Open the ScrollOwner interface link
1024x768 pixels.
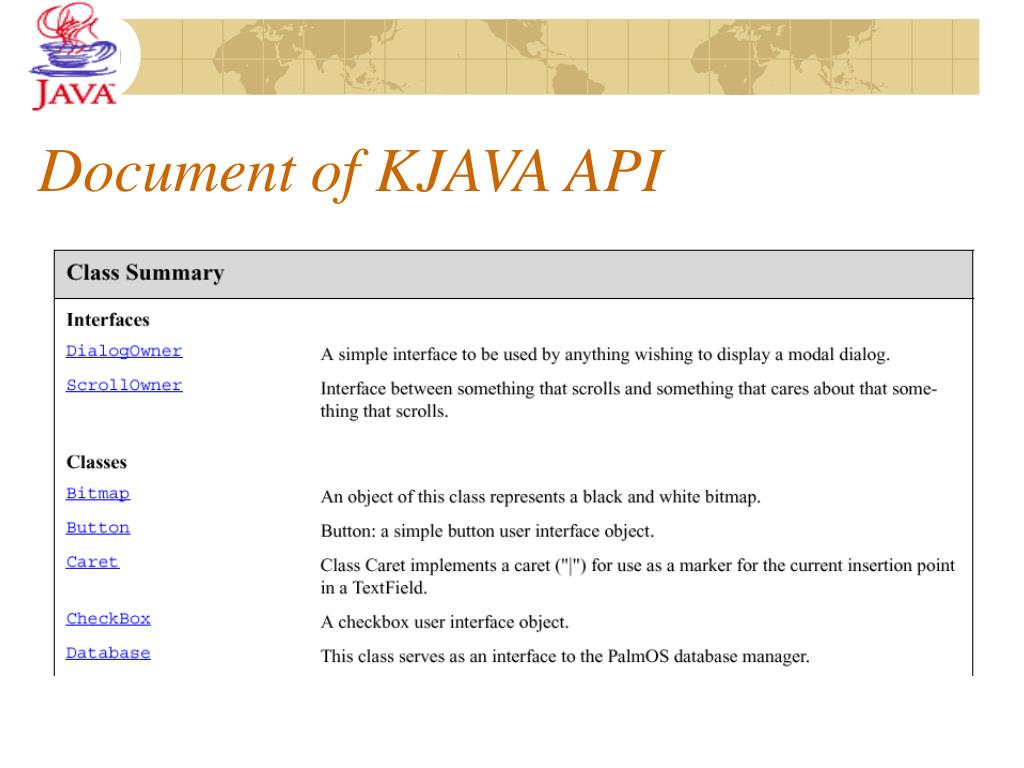[124, 385]
